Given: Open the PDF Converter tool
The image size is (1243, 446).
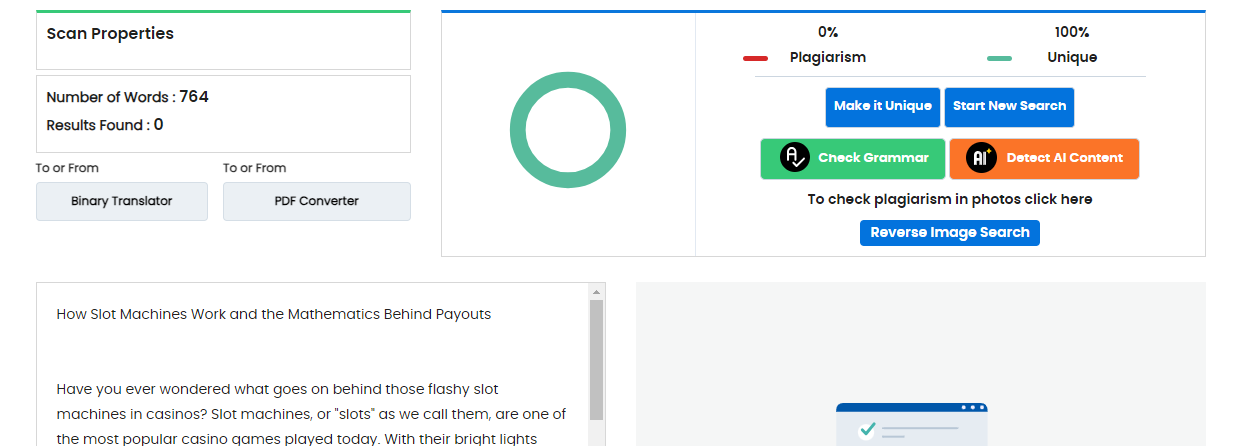Looking at the screenshot, I should tap(316, 201).
